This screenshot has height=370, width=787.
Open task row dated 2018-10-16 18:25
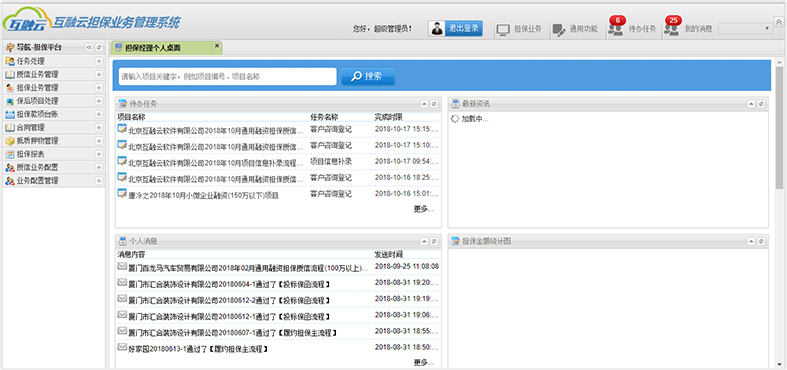tap(278, 178)
